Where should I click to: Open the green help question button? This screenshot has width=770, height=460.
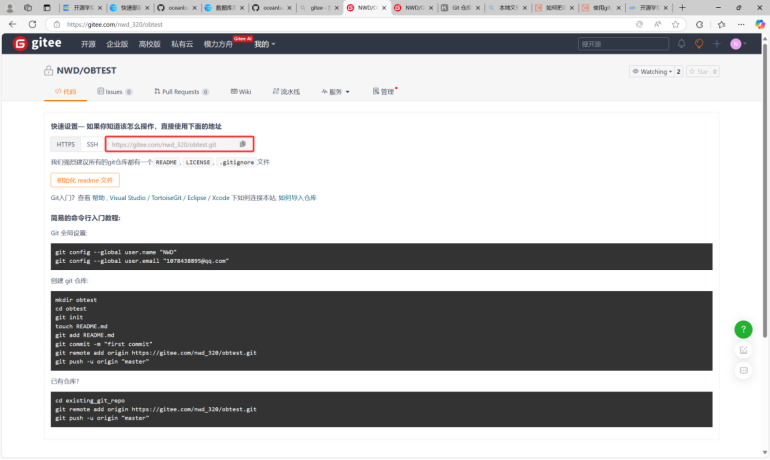click(x=743, y=329)
